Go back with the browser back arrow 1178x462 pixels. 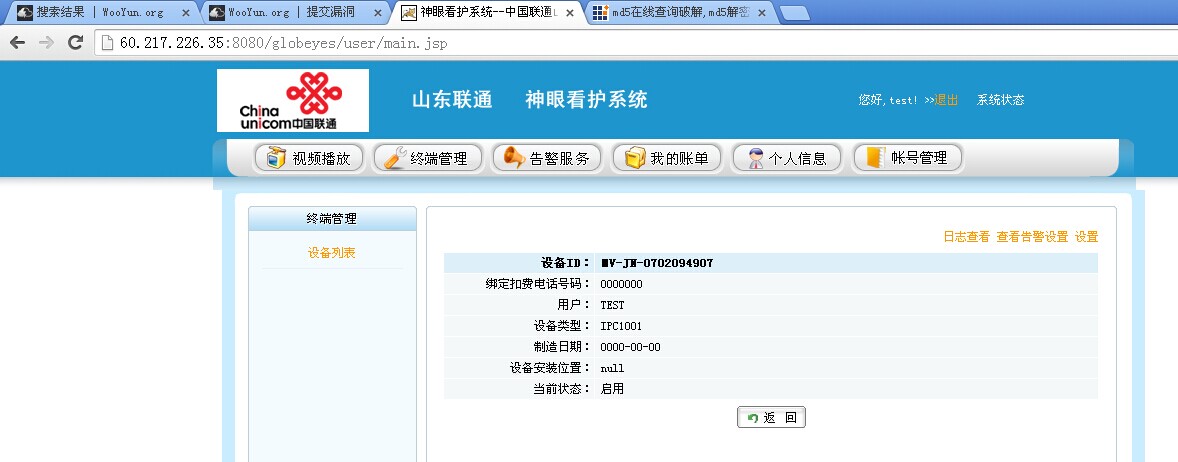(x=17, y=43)
